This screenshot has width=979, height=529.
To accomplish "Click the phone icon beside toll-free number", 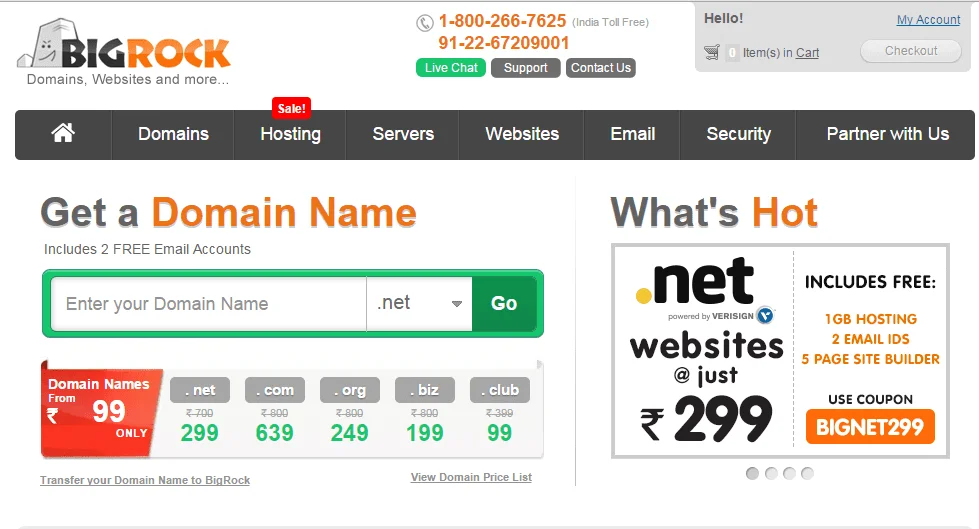I will point(425,23).
